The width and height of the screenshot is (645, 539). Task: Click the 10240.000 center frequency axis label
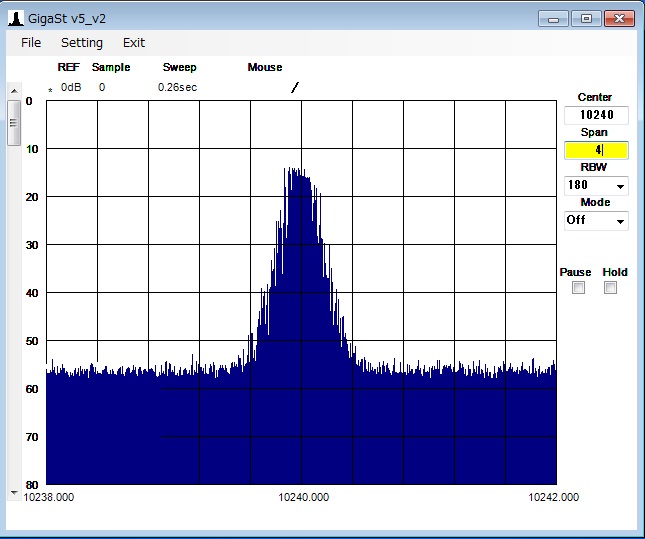pos(304,497)
